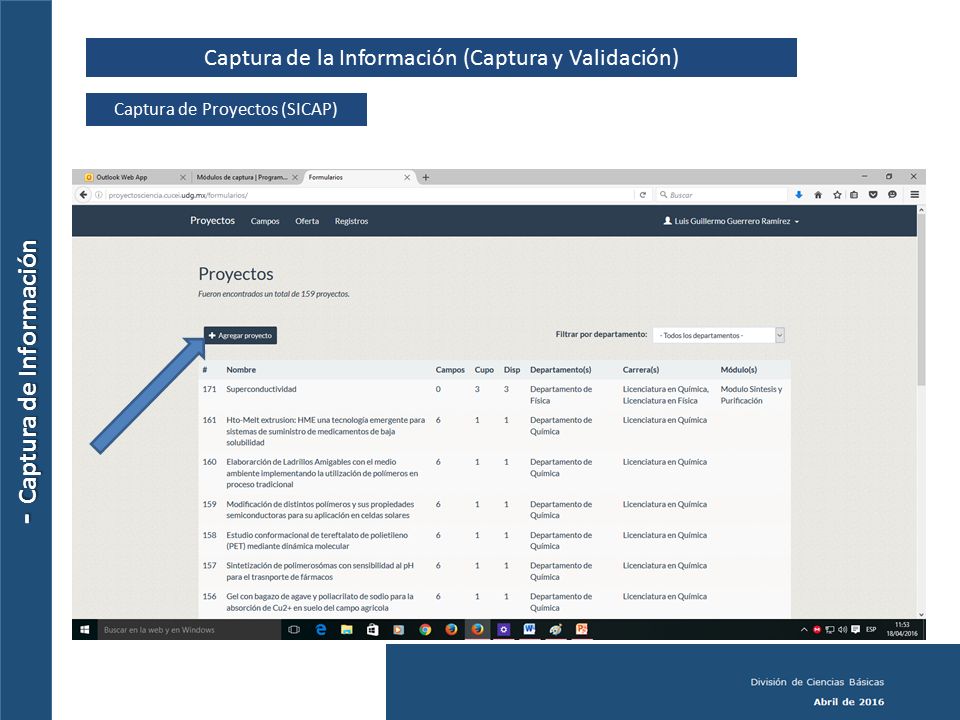Save page to Pocket icon
The height and width of the screenshot is (720, 960).
(x=873, y=195)
